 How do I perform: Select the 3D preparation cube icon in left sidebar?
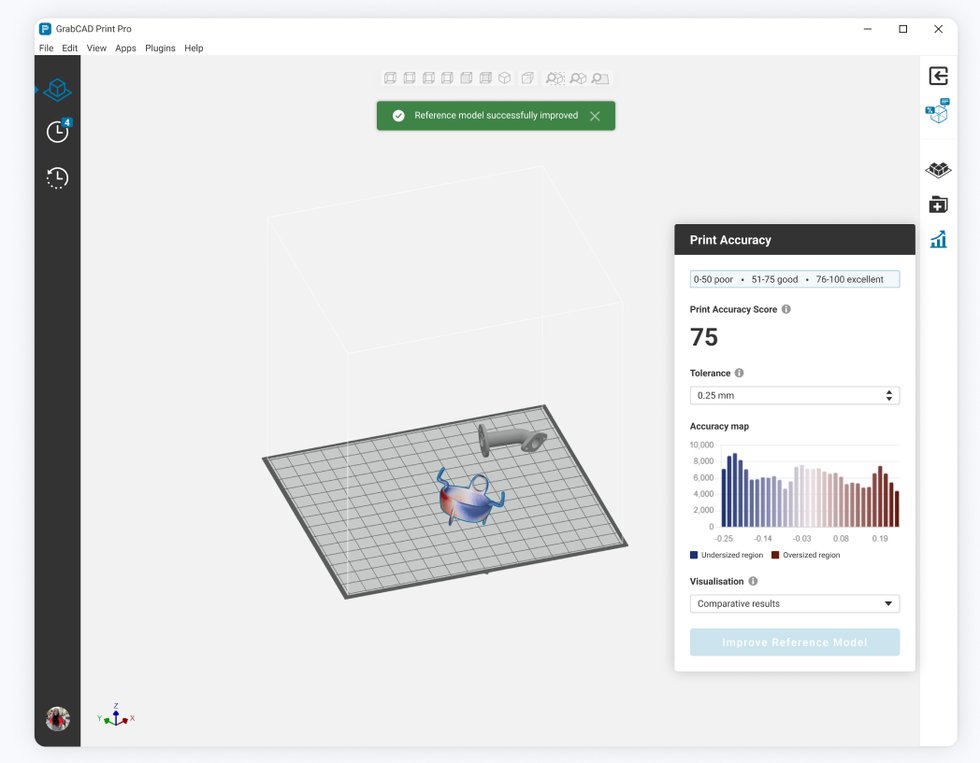coord(57,90)
